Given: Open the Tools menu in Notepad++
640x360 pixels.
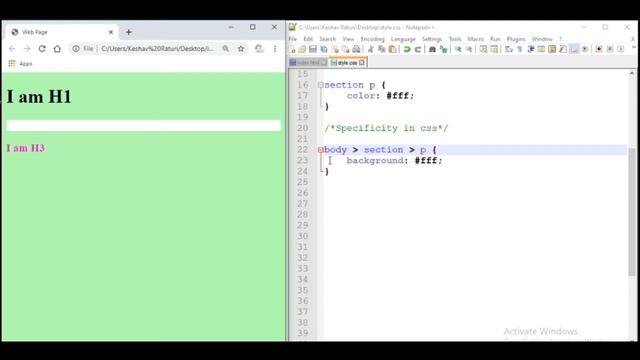Looking at the screenshot, I should click(455, 39).
